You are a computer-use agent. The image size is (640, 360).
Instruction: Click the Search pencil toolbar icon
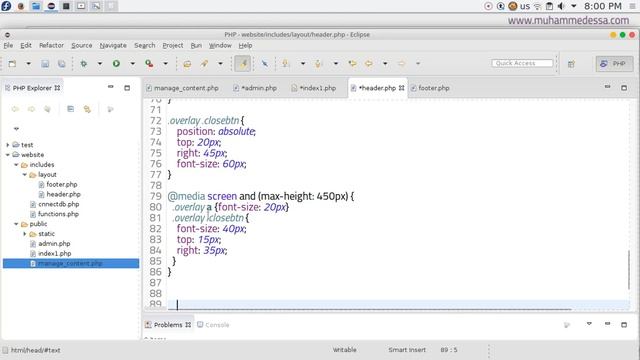[204, 64]
